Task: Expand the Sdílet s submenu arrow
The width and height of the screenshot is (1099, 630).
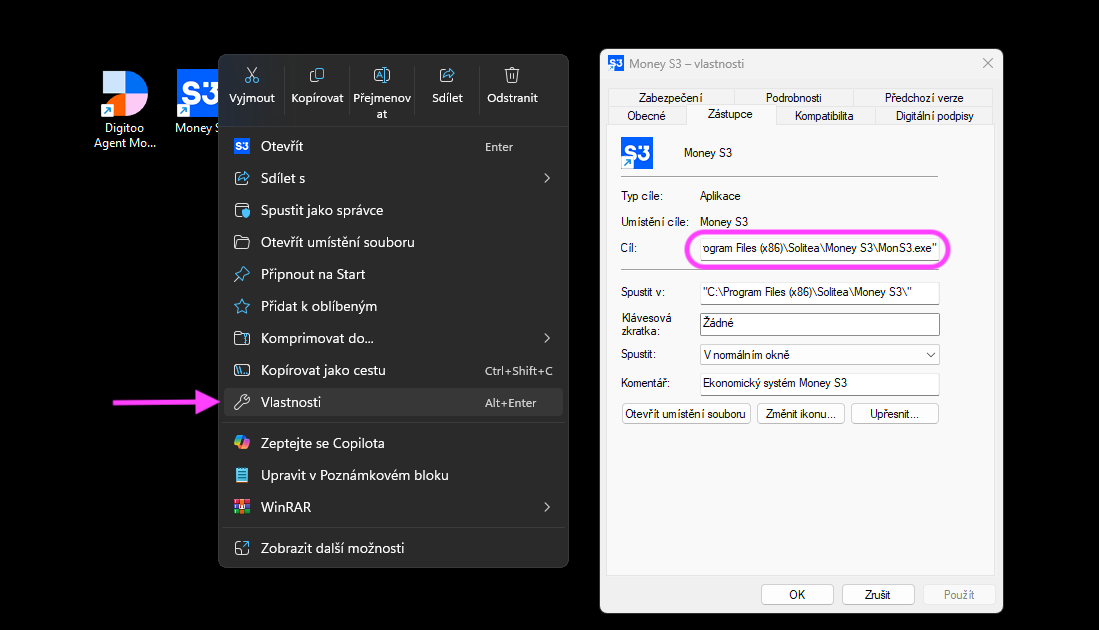Action: pos(547,178)
